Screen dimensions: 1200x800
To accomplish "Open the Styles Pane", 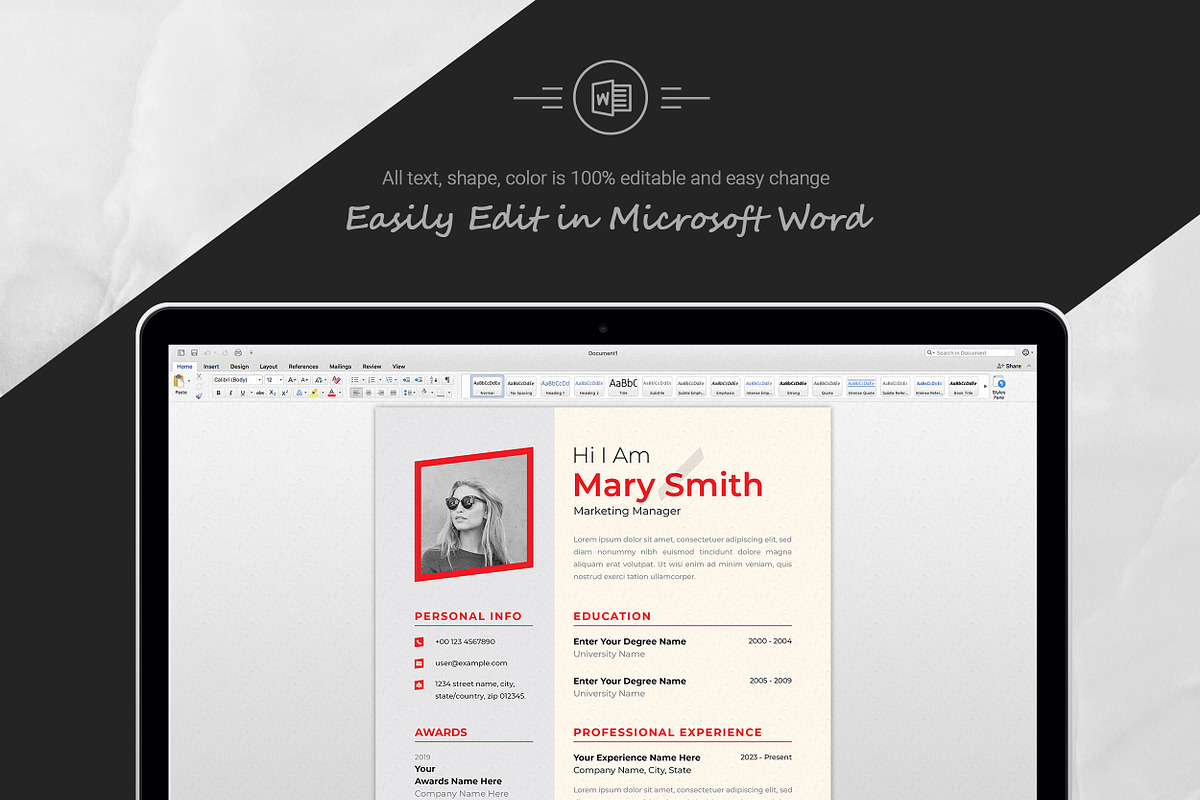I will (999, 387).
